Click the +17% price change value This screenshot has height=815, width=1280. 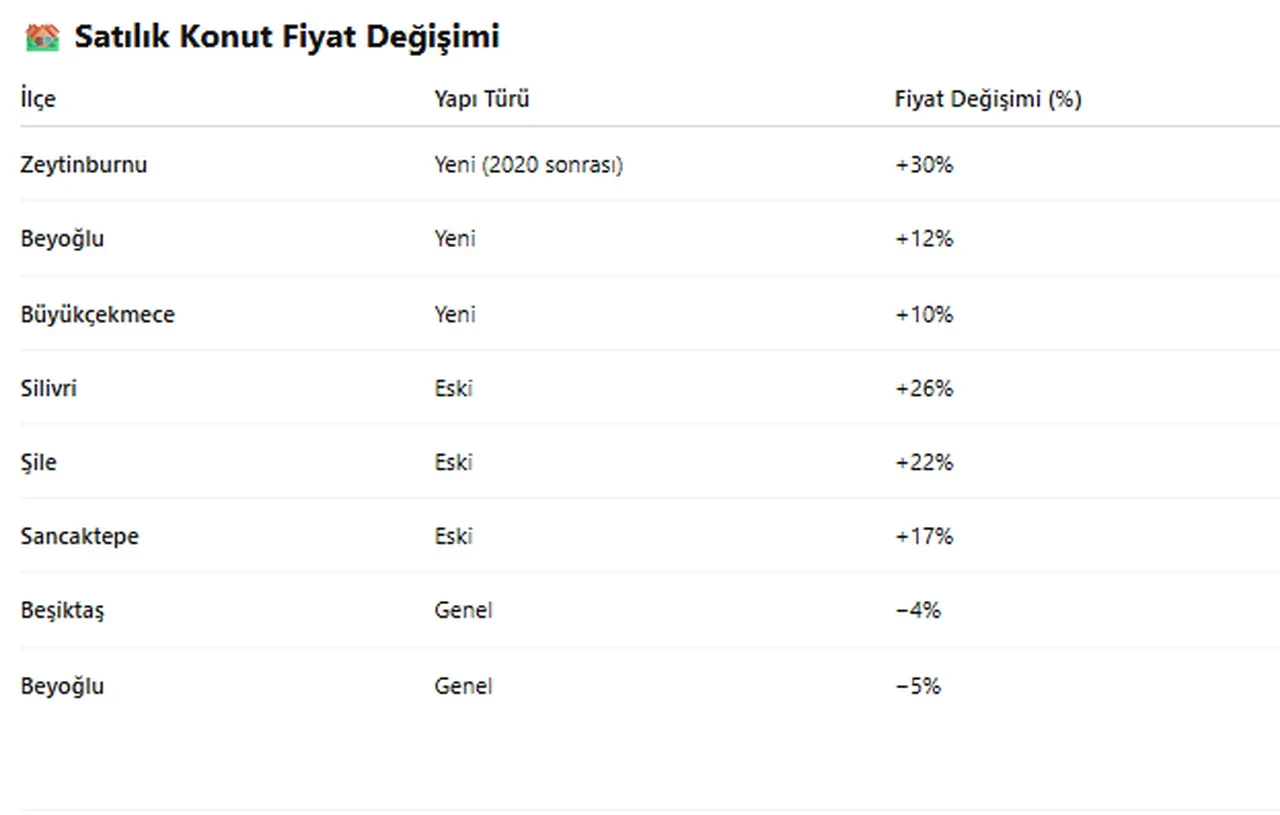(x=923, y=536)
